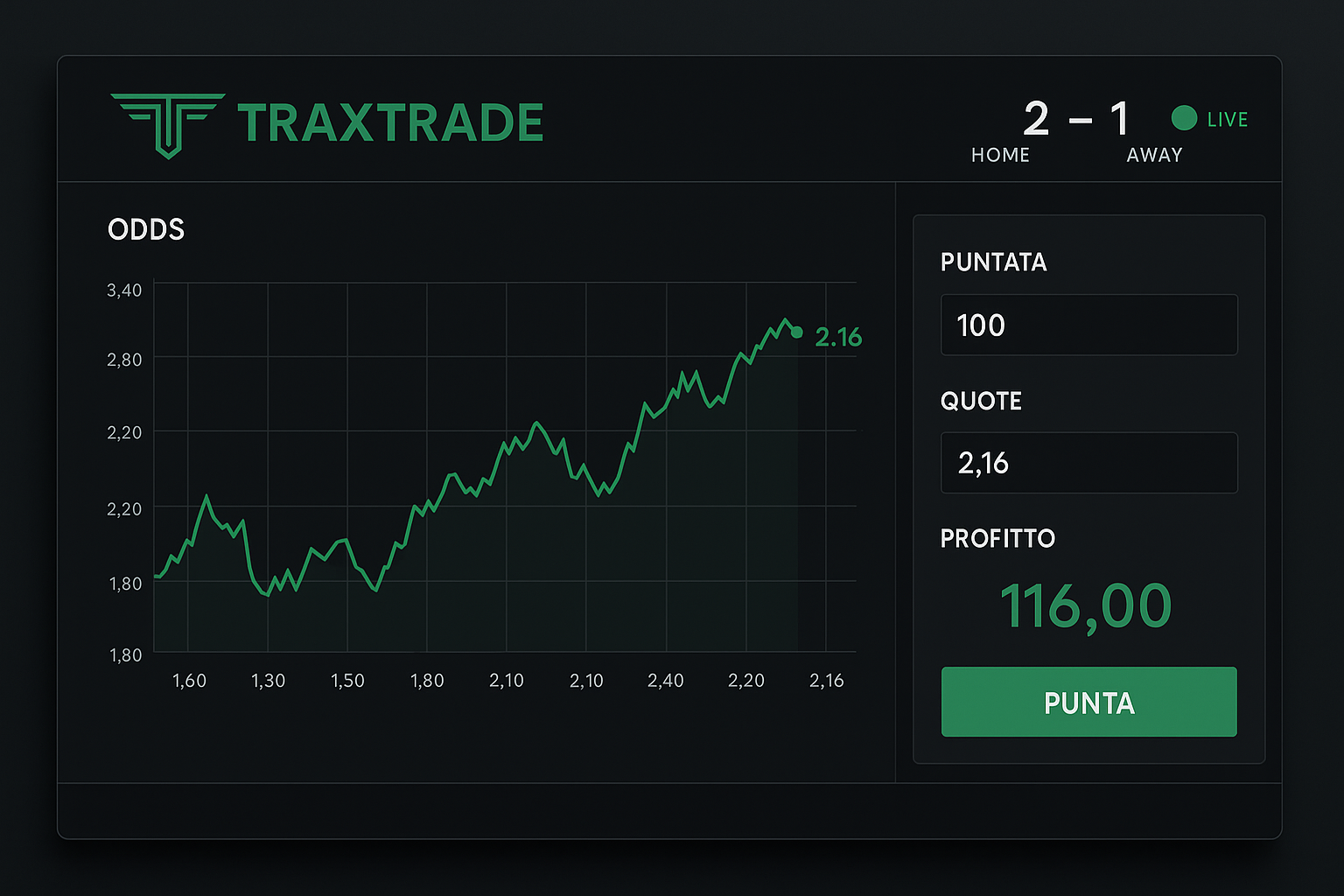Click the TraxTrade shield logo icon

tap(168, 122)
